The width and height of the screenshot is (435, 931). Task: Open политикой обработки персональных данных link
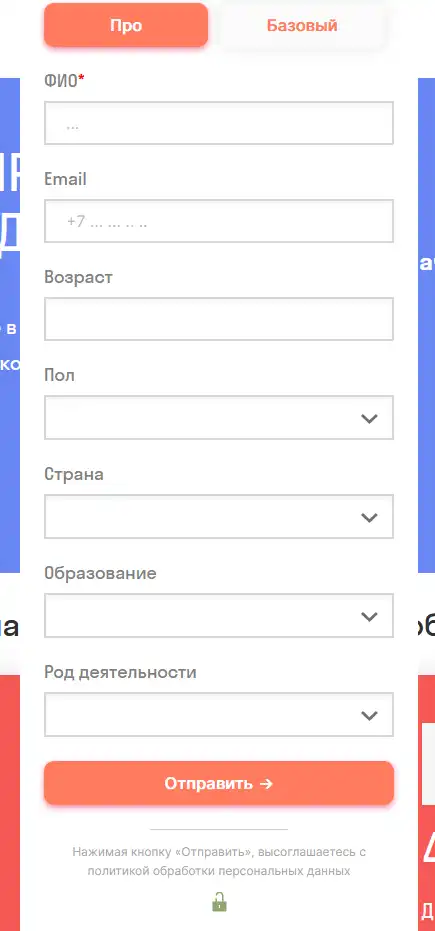pos(219,871)
